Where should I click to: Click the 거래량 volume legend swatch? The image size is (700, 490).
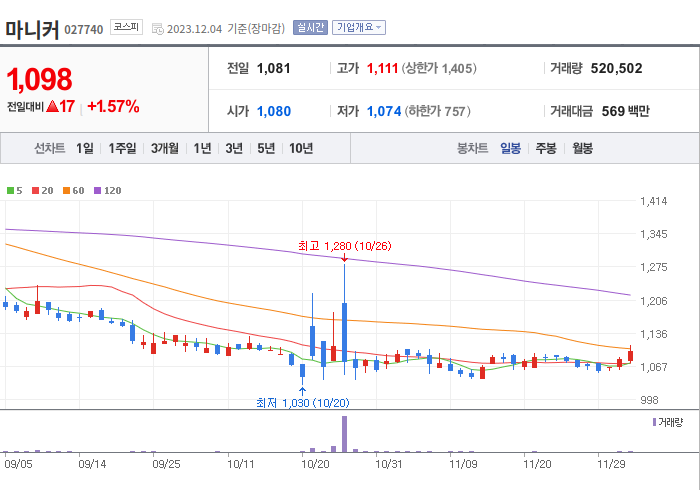pyautogui.click(x=654, y=422)
